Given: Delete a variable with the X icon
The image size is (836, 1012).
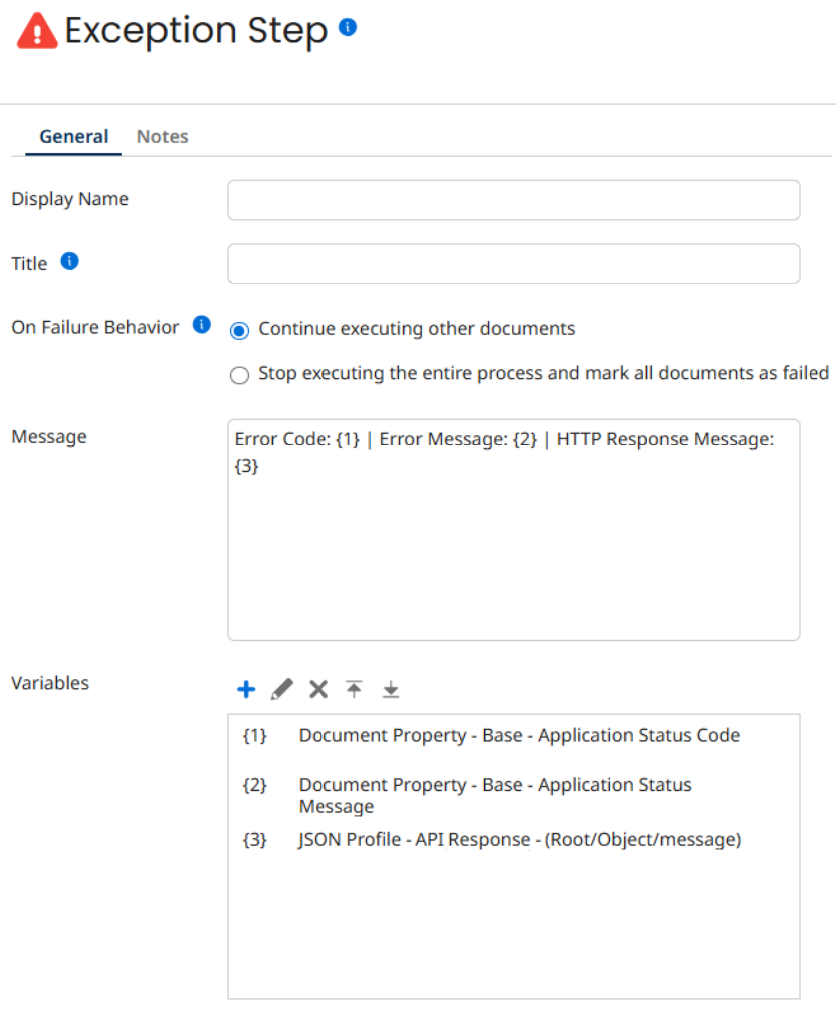Looking at the screenshot, I should click(317, 689).
